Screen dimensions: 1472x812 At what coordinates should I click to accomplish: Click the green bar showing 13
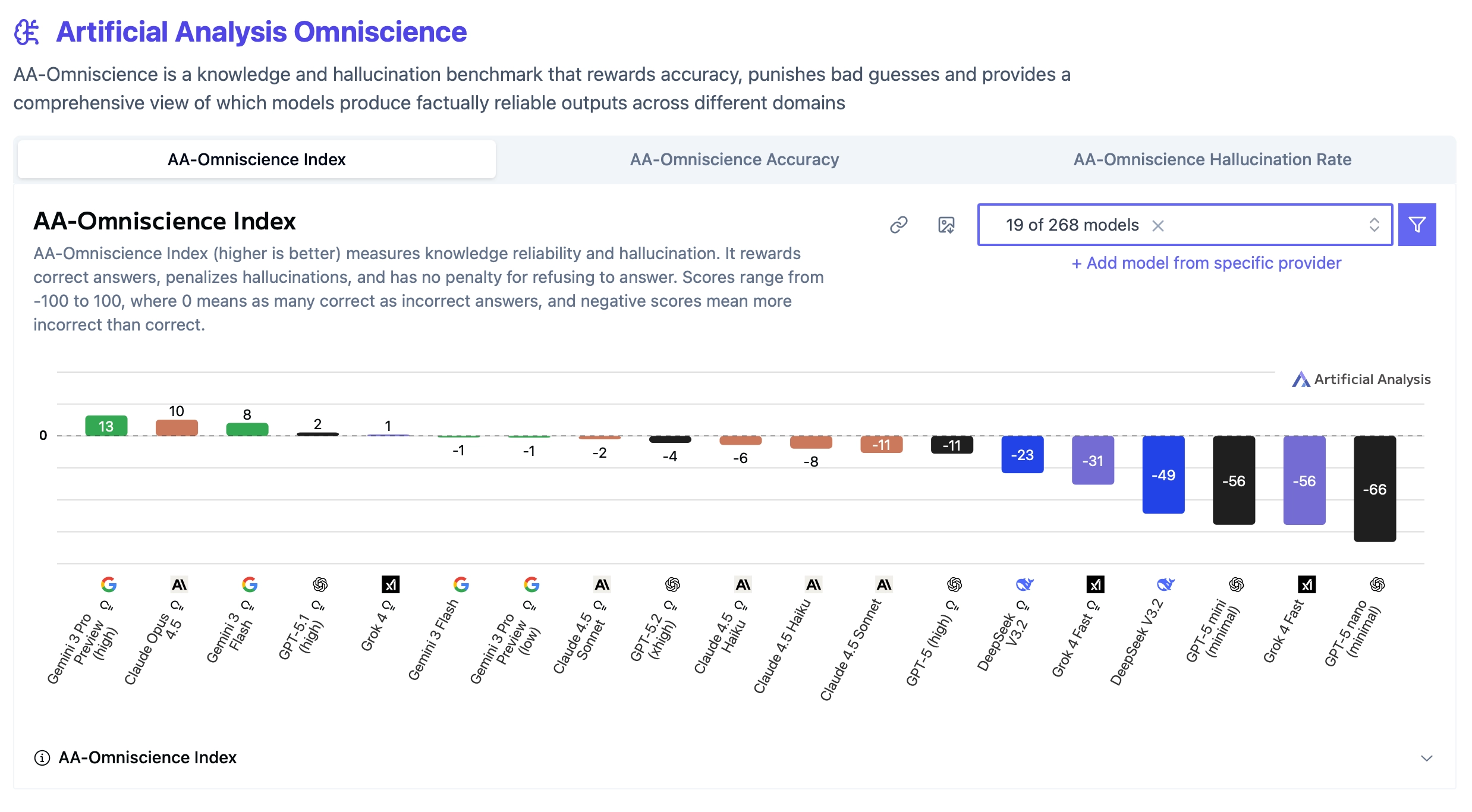[106, 426]
